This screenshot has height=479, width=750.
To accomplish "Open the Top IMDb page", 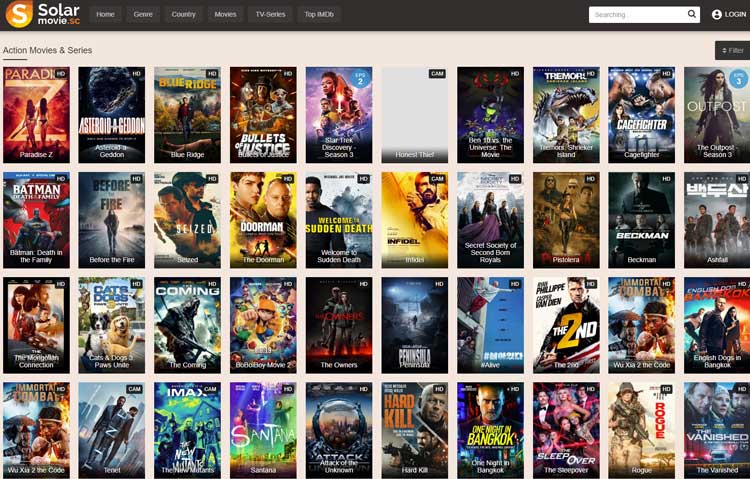I will click(x=319, y=14).
